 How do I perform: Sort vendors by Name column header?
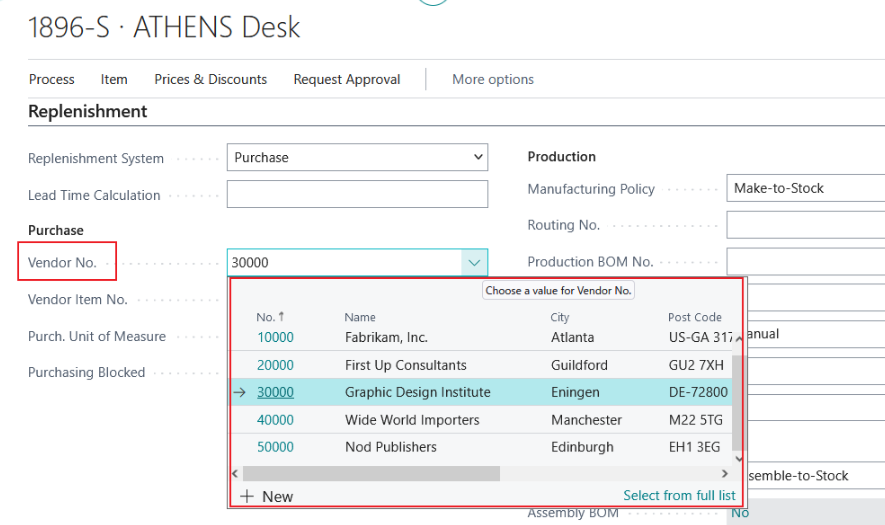pos(360,317)
